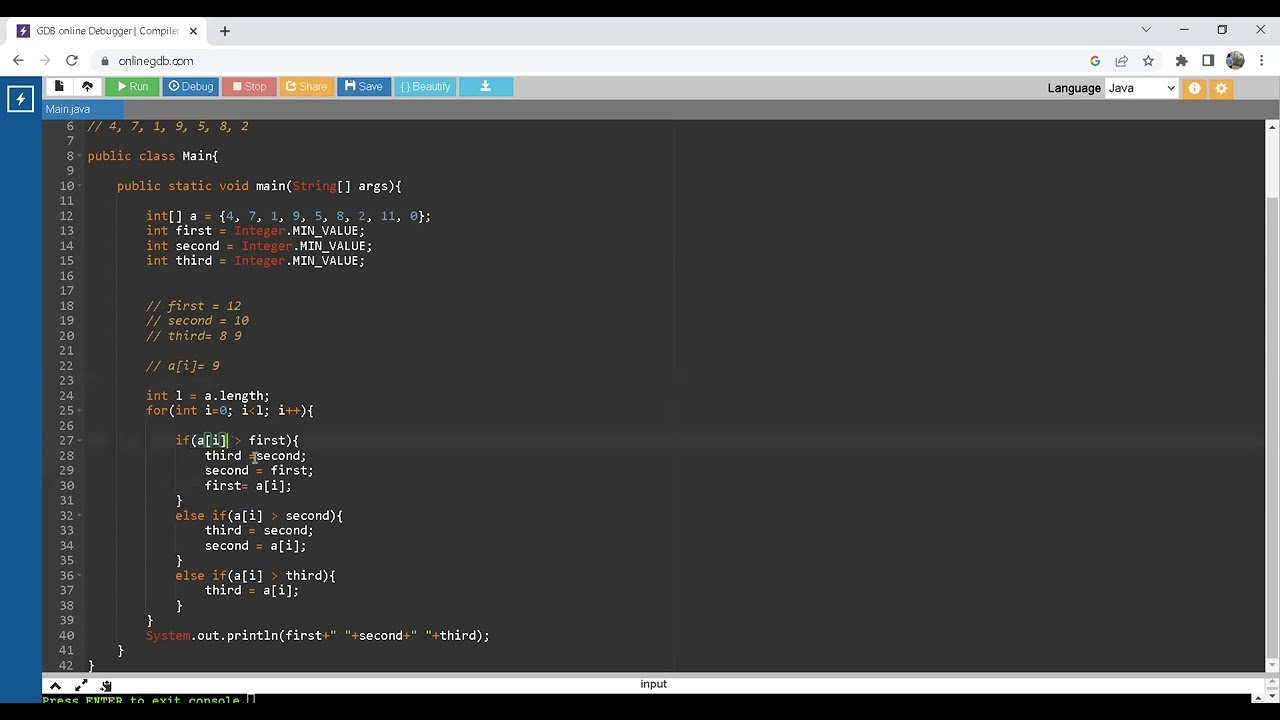Click the fold arrow at line 27 gutter

[80, 441]
